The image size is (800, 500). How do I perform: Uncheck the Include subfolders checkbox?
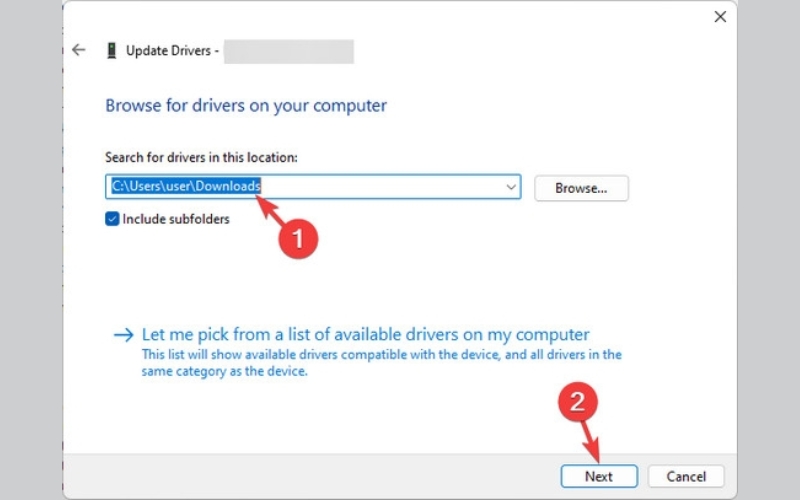112,219
